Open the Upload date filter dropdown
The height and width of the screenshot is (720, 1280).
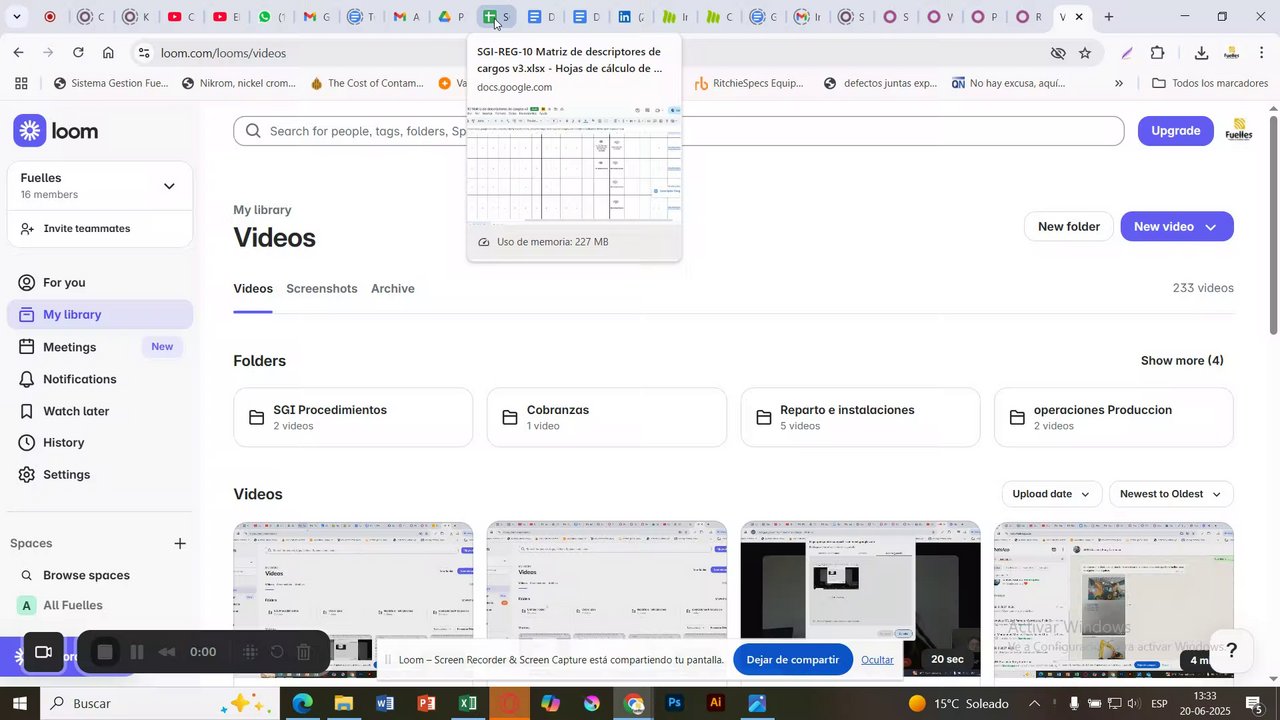point(1052,494)
